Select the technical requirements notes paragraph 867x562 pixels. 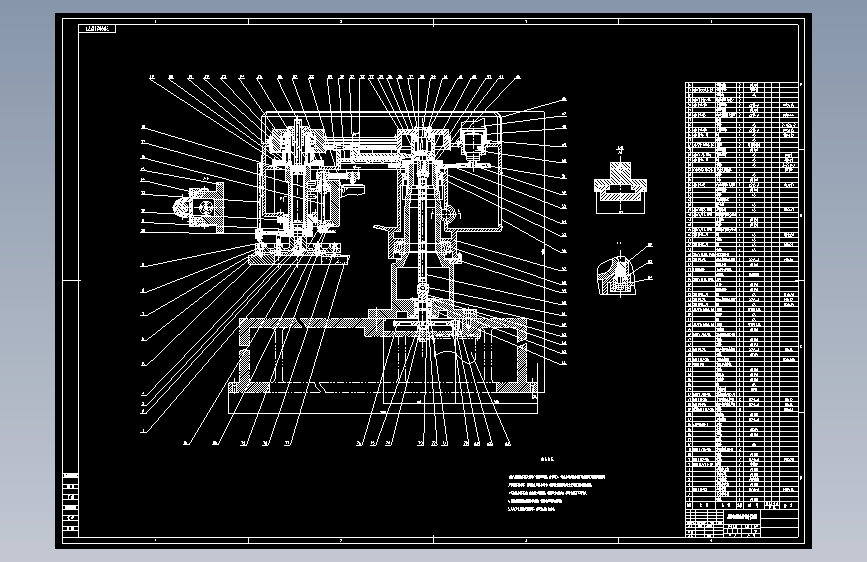pos(556,492)
